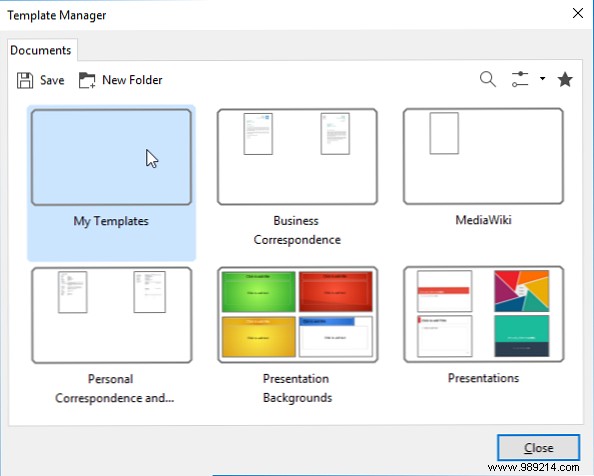Click the blue-header white background preview
This screenshot has height=476, width=594.
pos(336,337)
